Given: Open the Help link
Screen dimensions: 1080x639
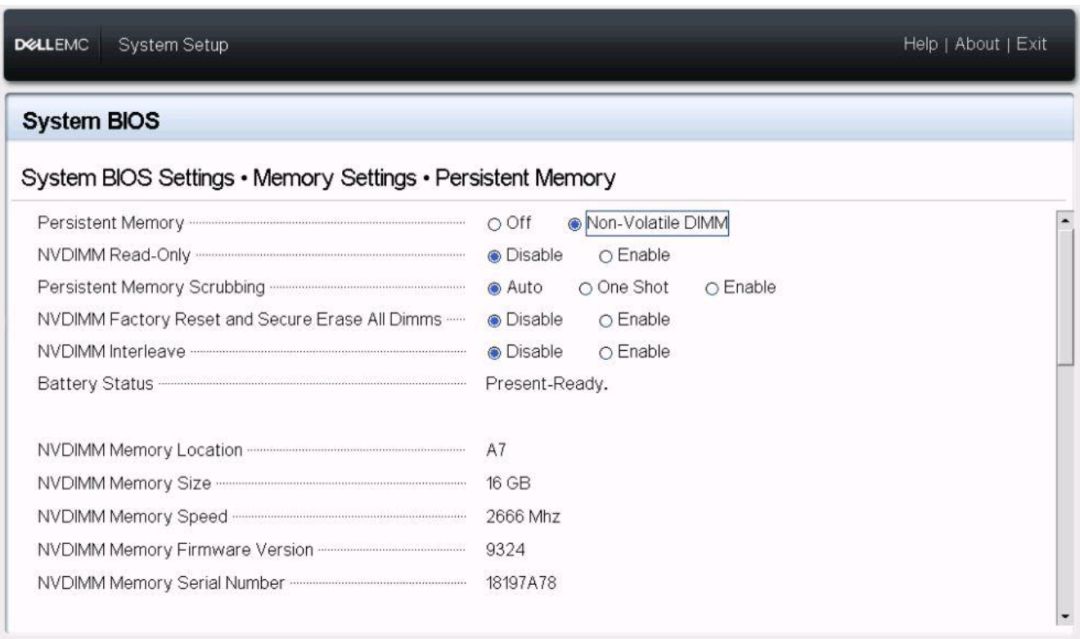Looking at the screenshot, I should (x=920, y=44).
